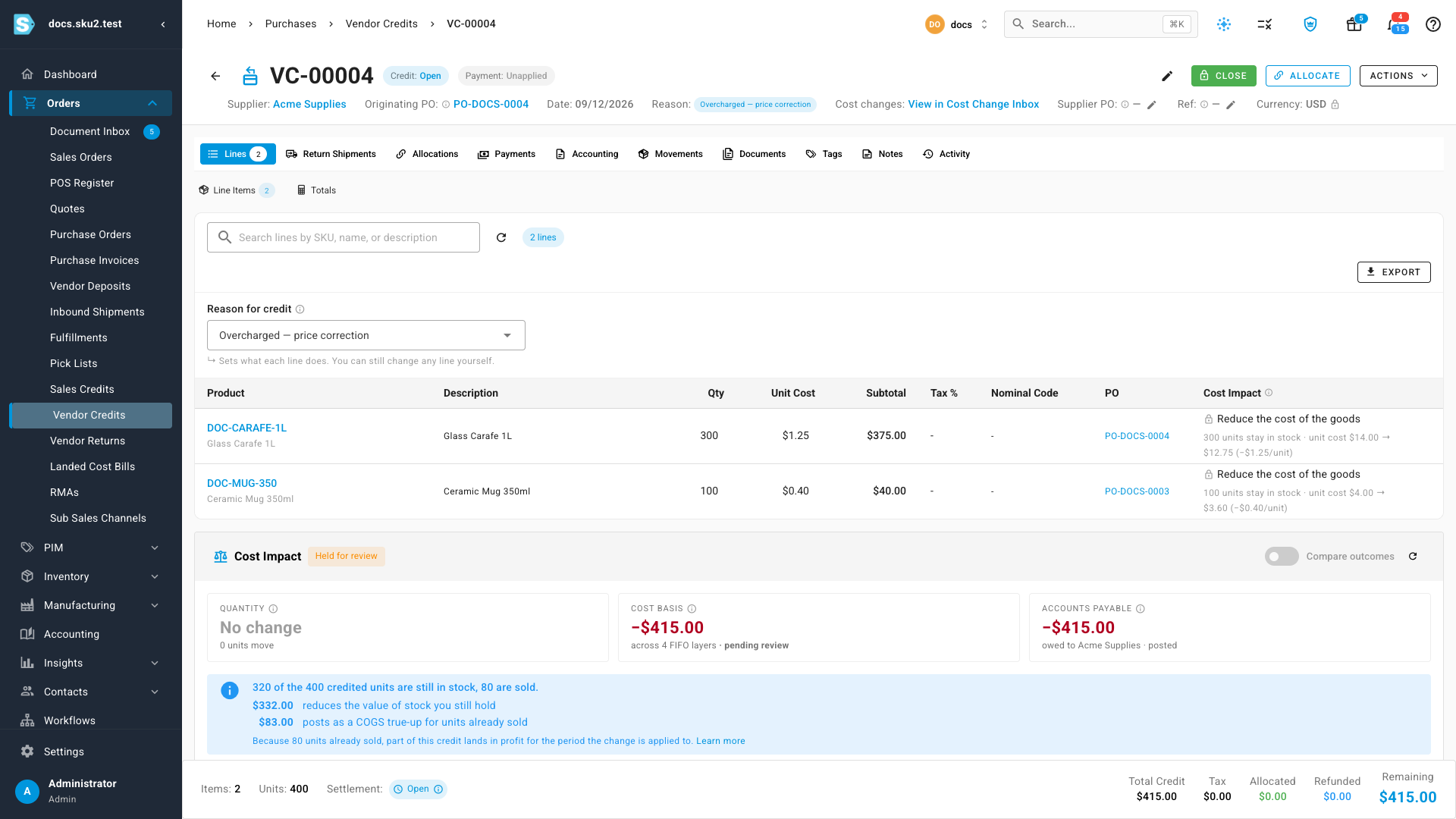Click the back arrow beside VC-00004
1456x819 pixels.
(x=215, y=76)
